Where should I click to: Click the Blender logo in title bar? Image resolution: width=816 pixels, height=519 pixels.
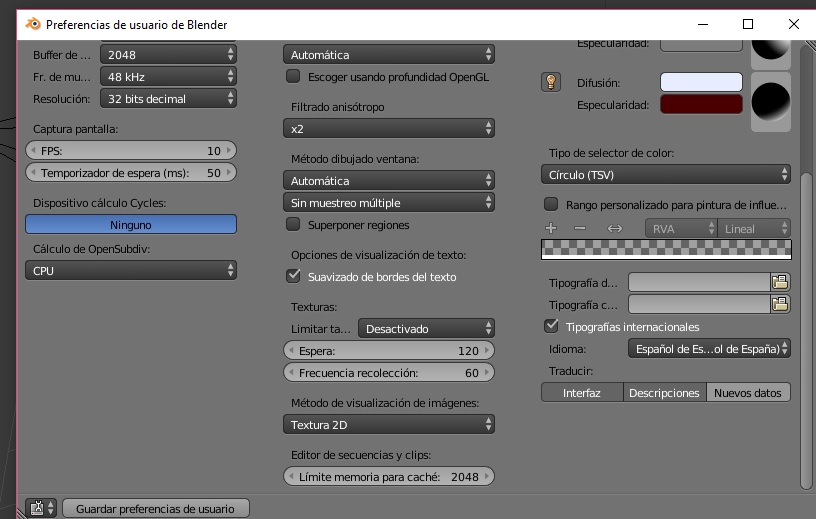pyautogui.click(x=33, y=24)
